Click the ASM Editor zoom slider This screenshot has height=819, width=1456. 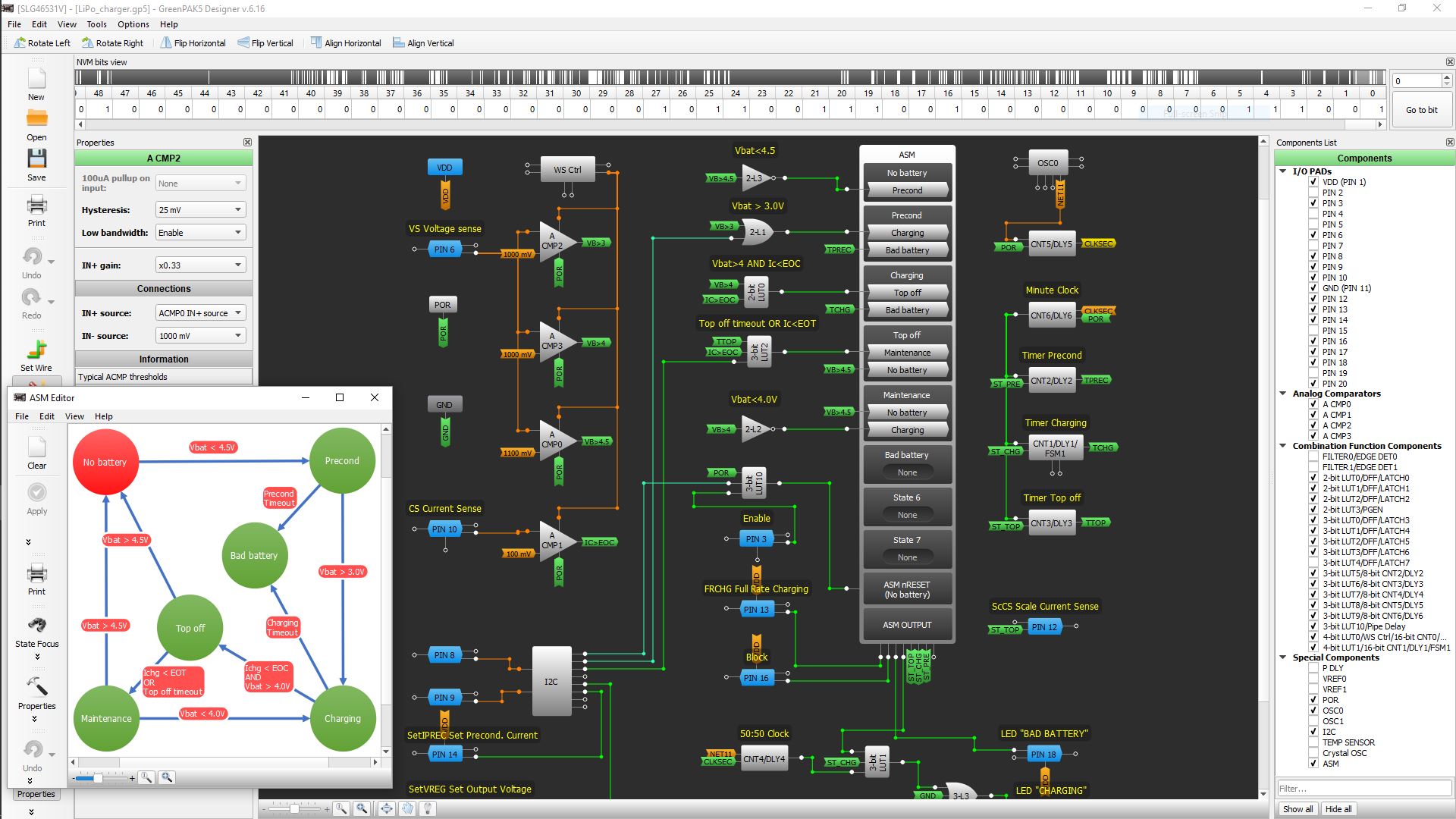coord(98,778)
